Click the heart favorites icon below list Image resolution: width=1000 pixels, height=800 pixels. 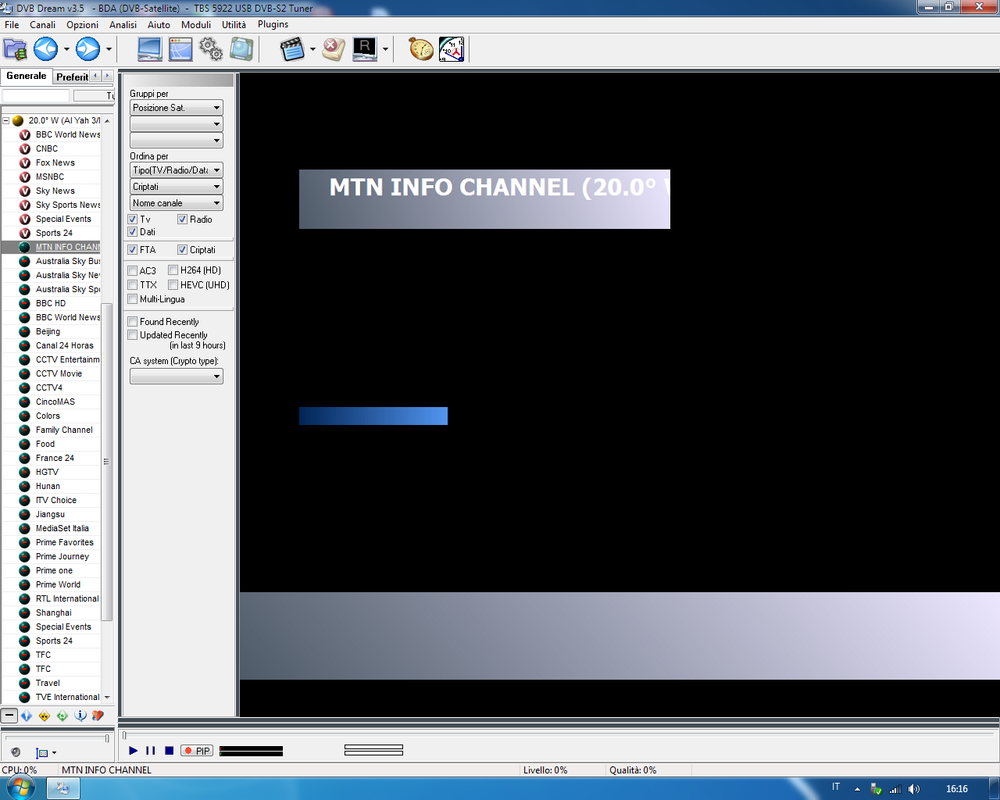(98, 716)
